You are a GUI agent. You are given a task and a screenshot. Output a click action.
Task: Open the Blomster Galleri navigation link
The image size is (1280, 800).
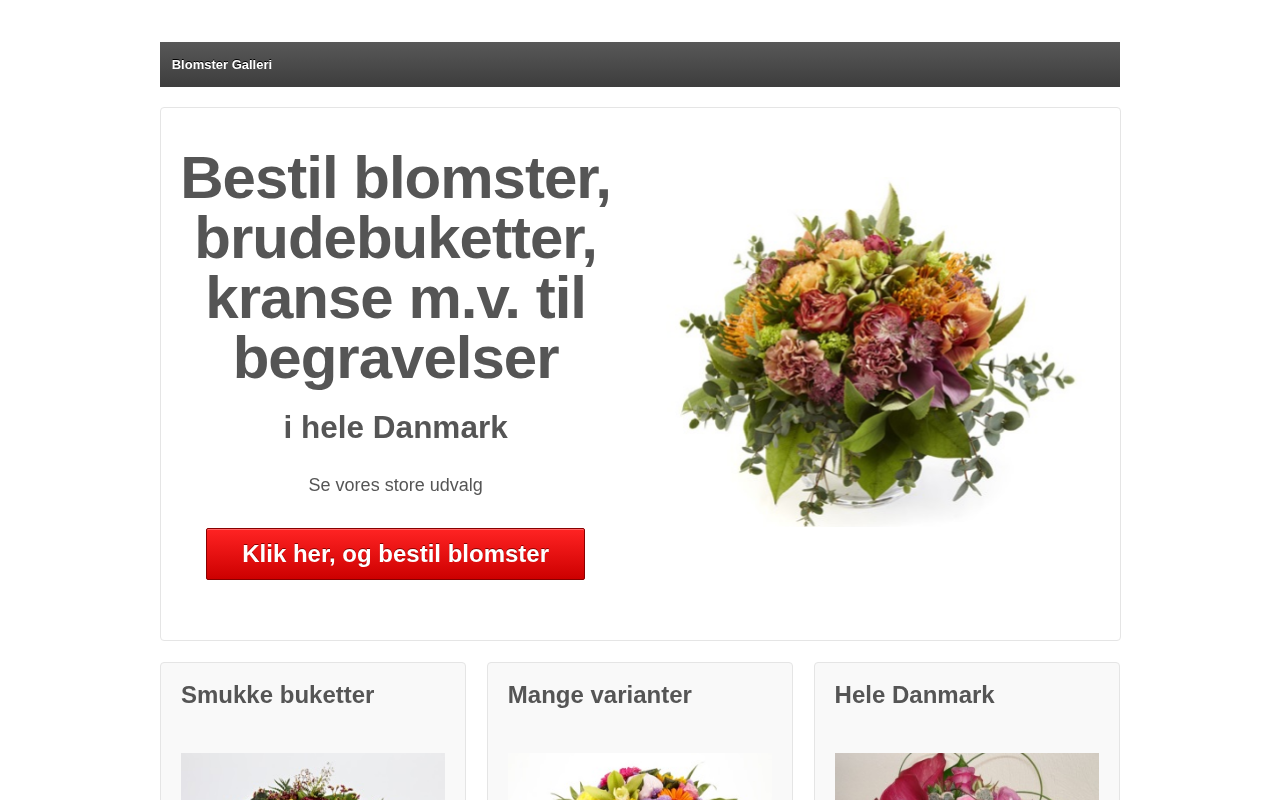pos(222,65)
